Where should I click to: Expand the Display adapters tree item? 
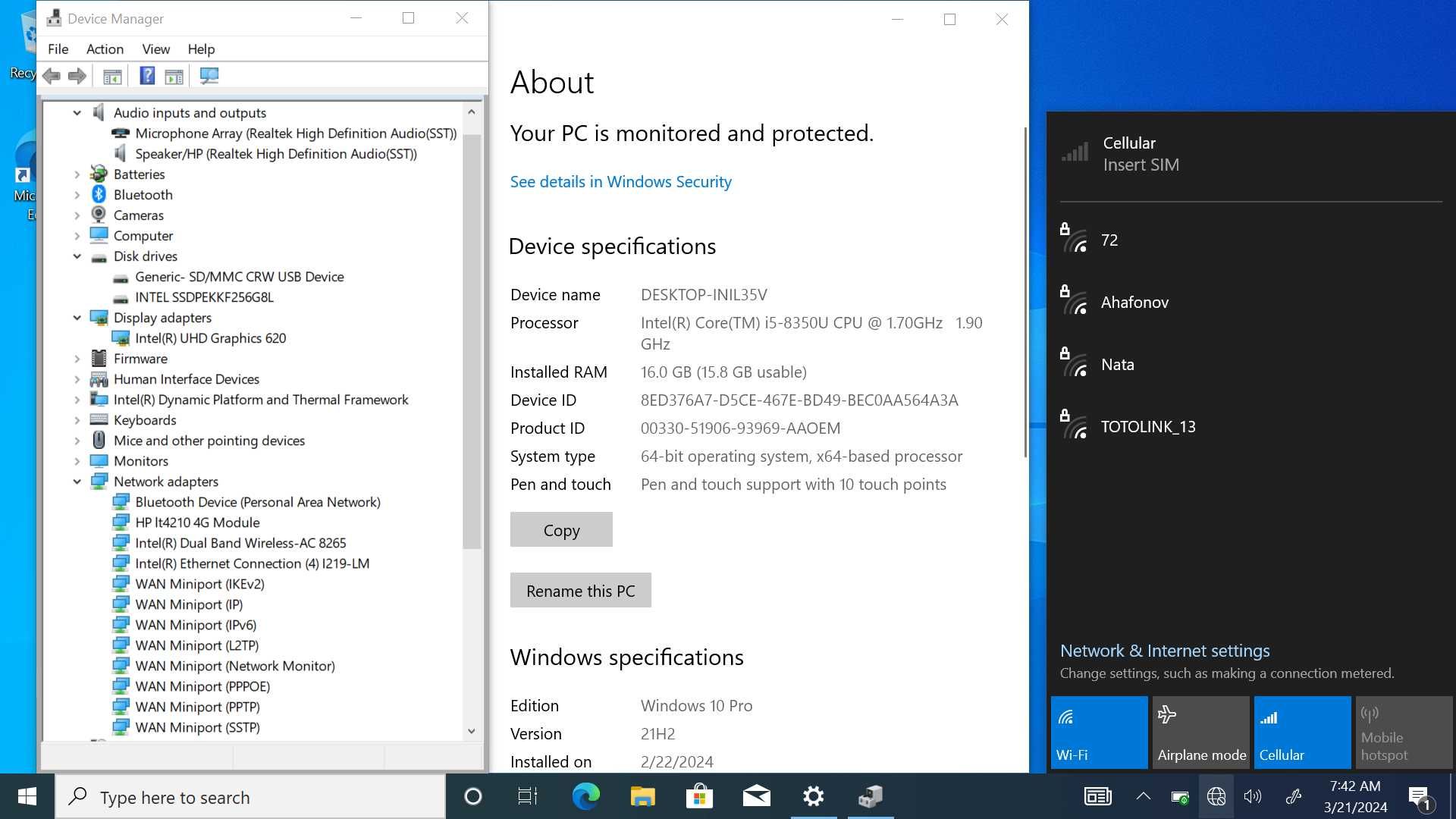[78, 317]
